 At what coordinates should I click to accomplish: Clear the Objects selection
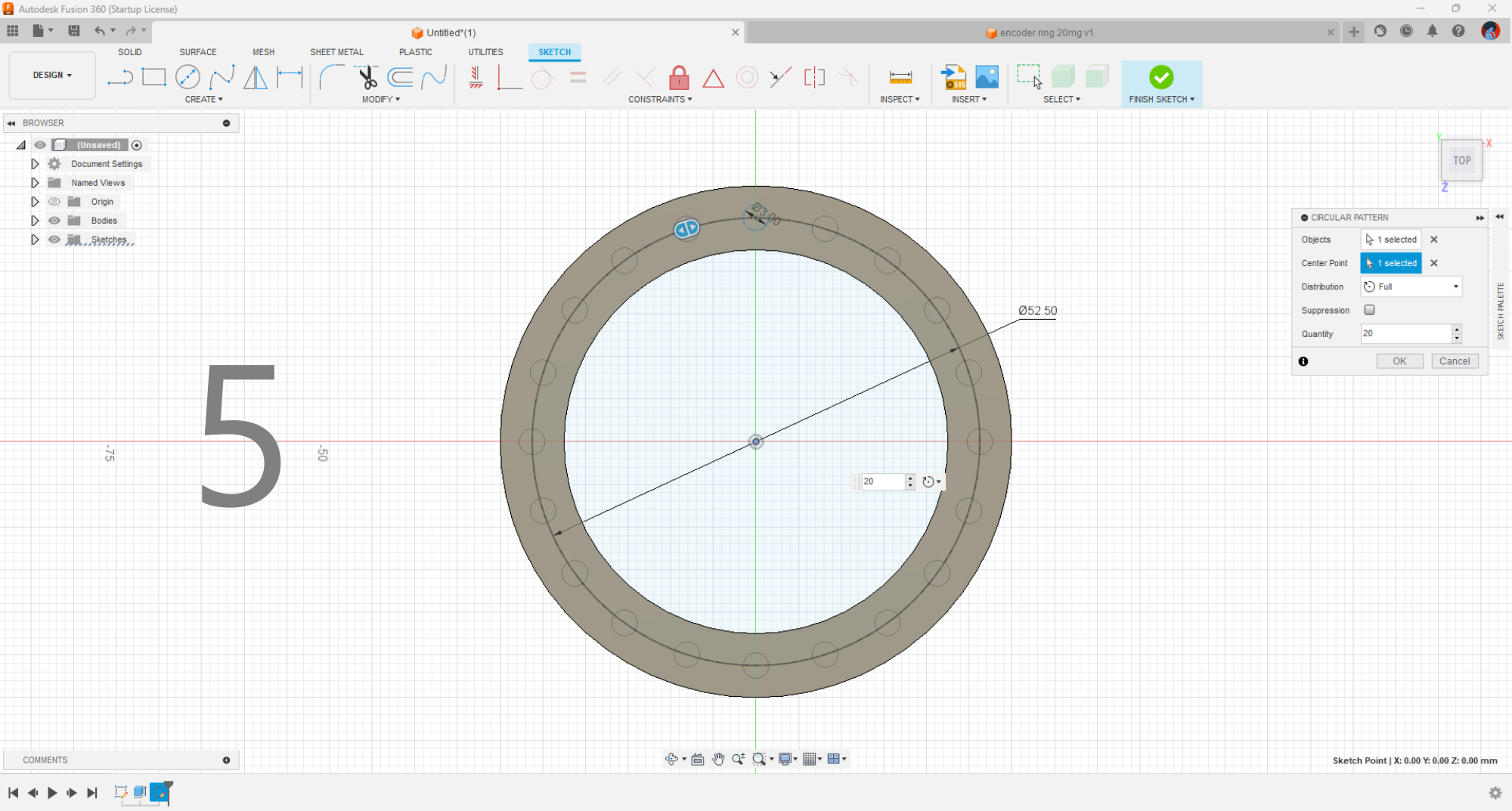coord(1433,240)
